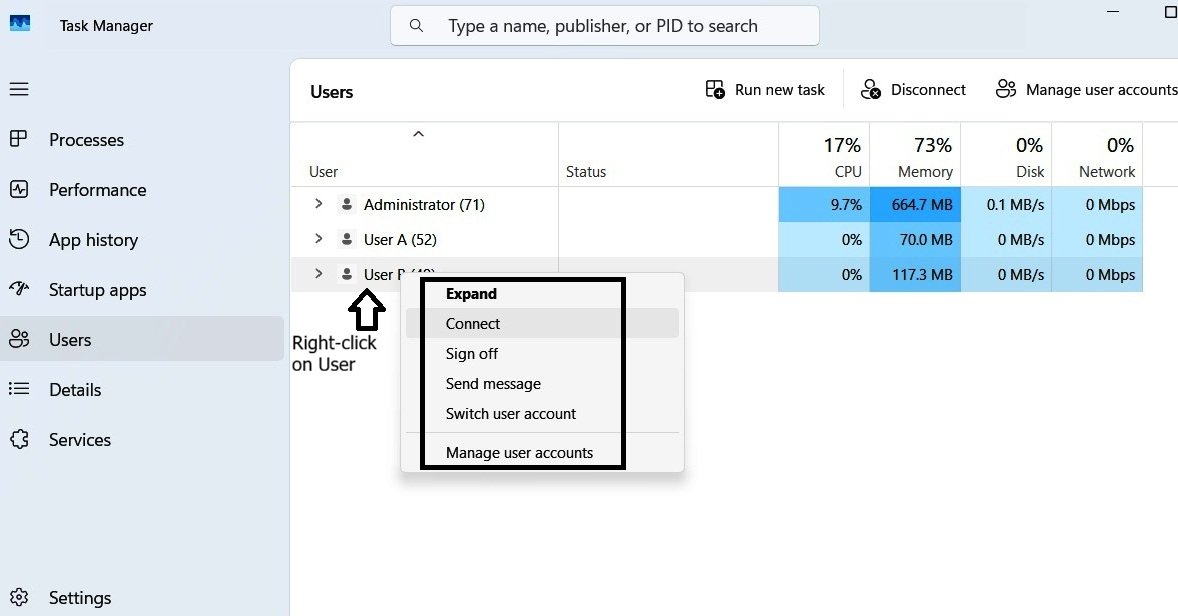1178x616 pixels.
Task: Sort by the Status column header
Action: (x=669, y=155)
